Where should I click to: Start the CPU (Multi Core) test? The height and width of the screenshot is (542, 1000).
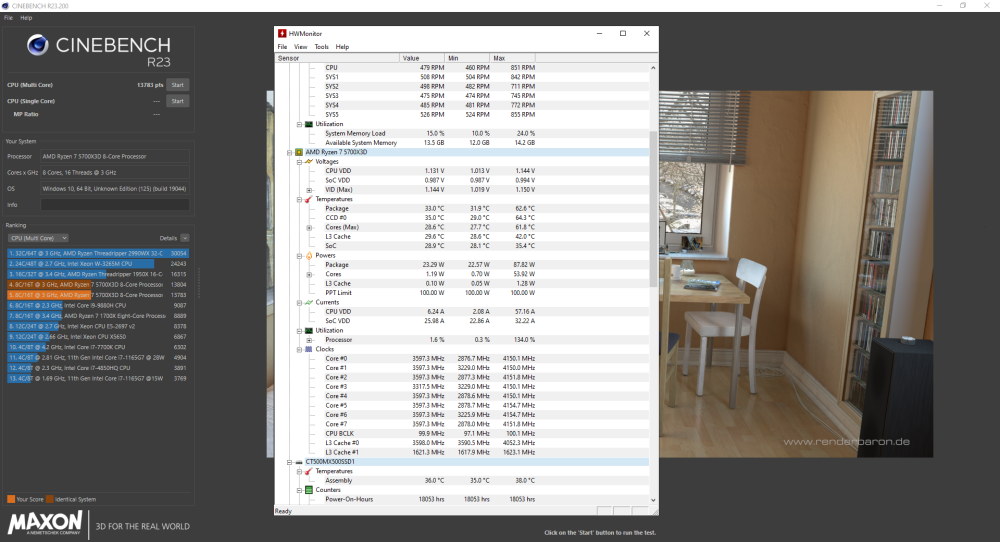[x=177, y=85]
